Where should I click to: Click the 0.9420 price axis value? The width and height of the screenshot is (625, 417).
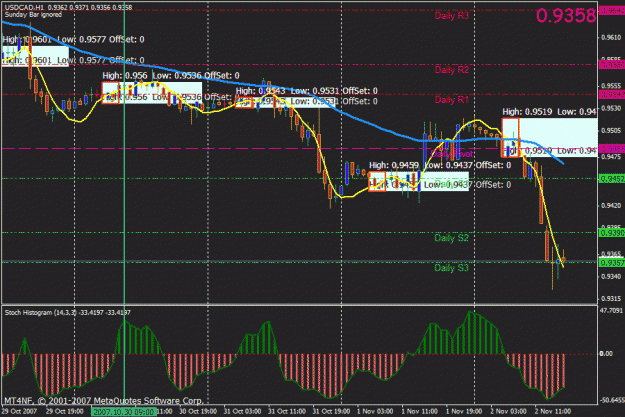(x=611, y=206)
